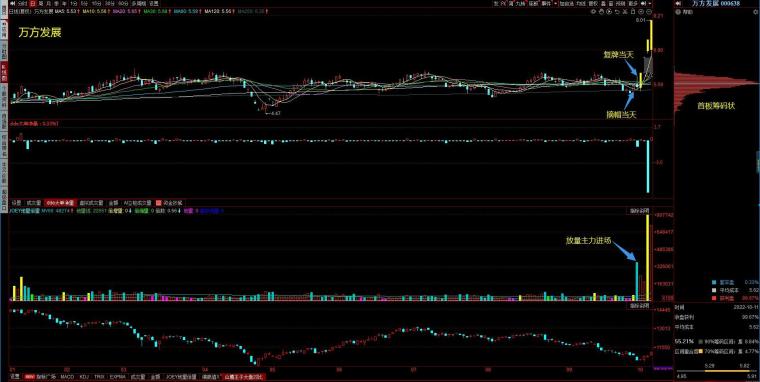Toggle the 1分 one-minute period button

74,3
